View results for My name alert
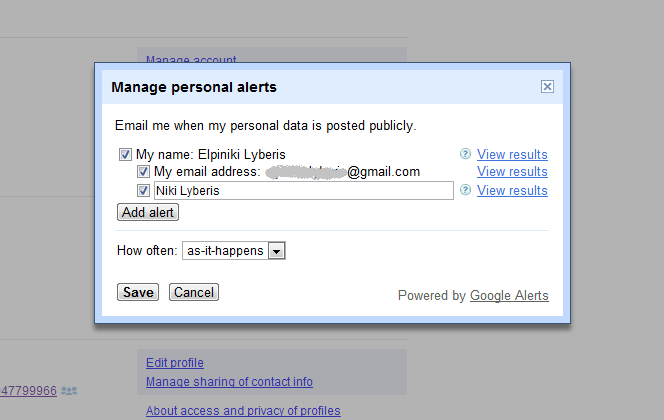Screen dimensions: 664x420 pos(512,154)
